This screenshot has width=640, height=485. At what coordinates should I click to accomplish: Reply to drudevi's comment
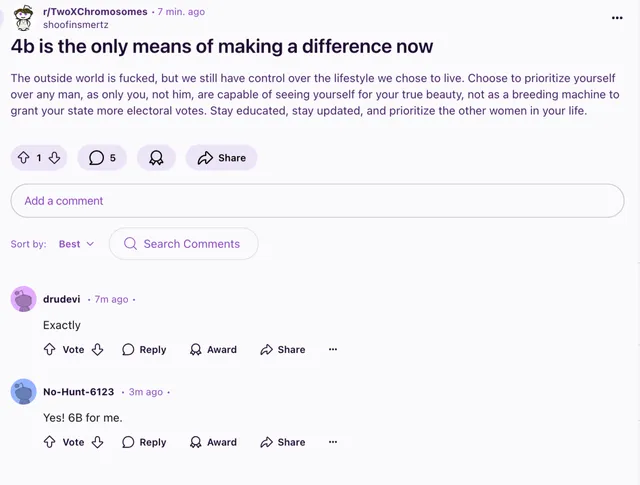[144, 350]
